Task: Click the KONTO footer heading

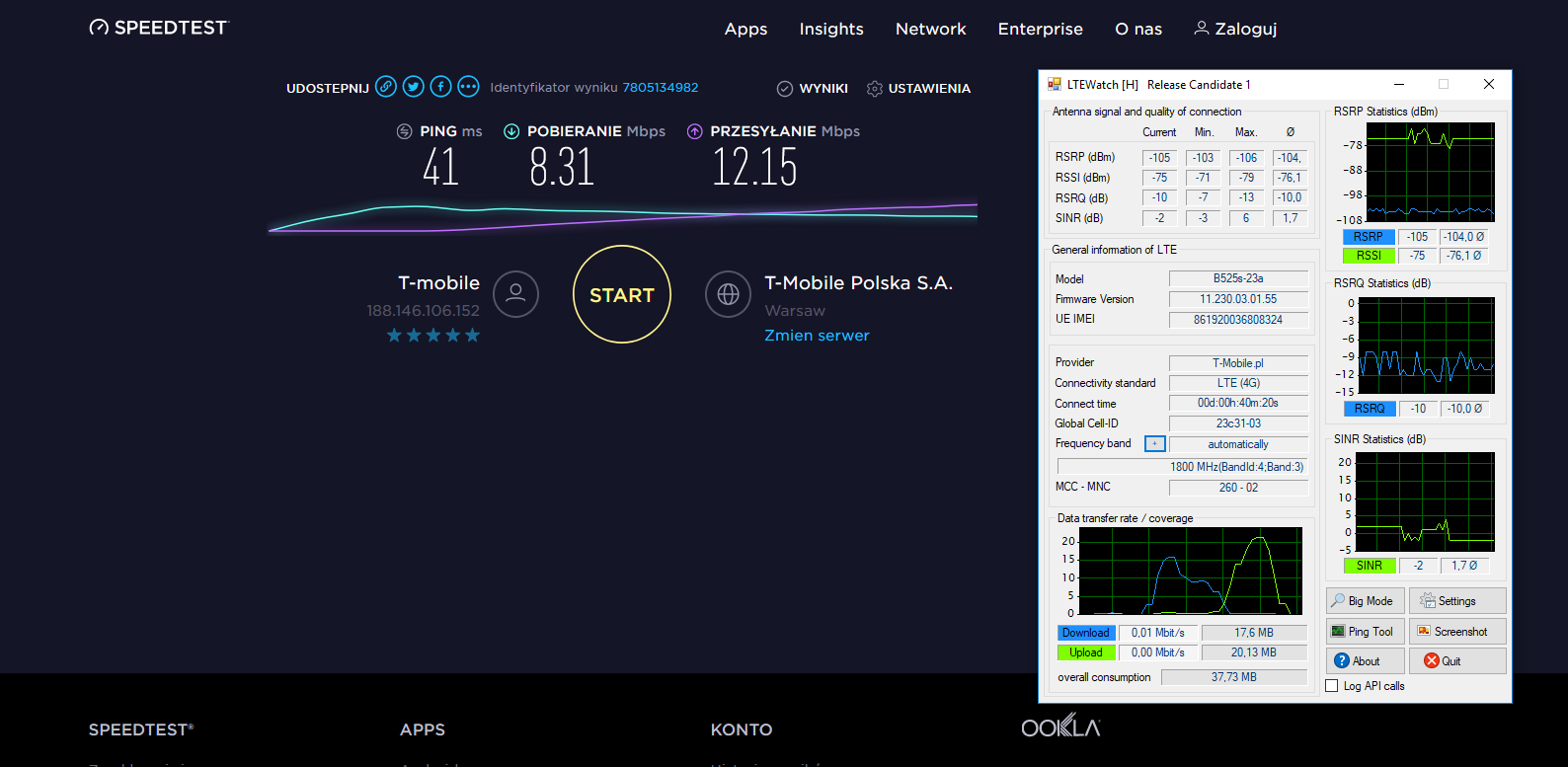Action: point(742,729)
